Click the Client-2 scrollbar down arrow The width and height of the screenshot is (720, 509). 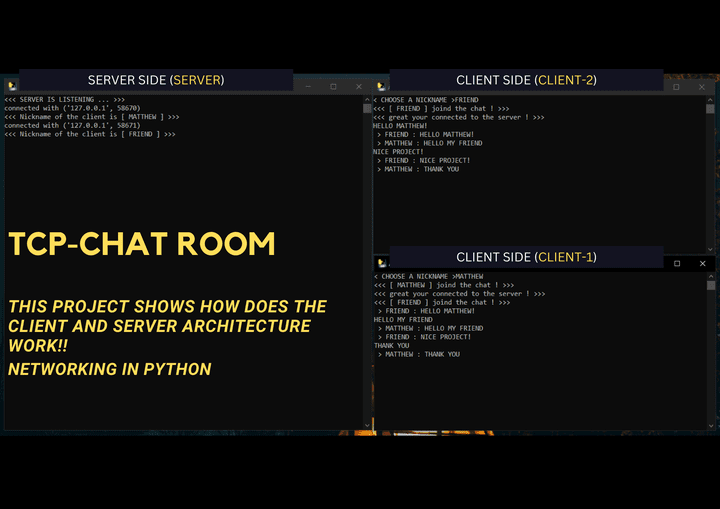point(710,249)
